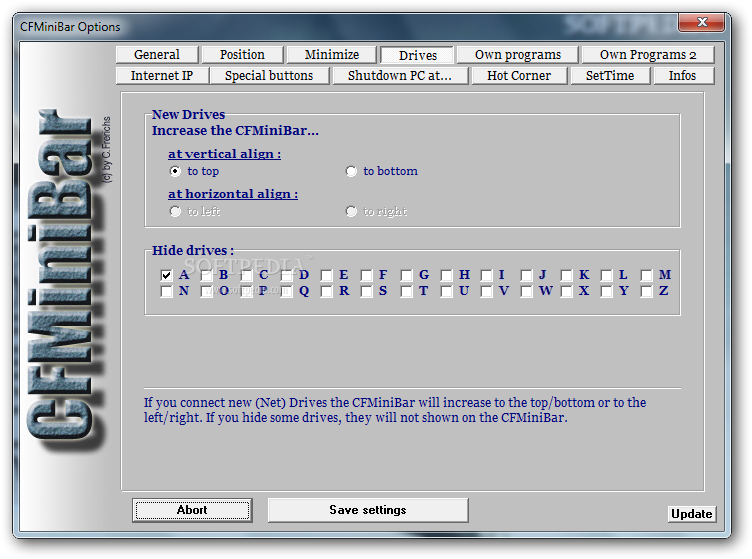This screenshot has height=559, width=752.
Task: Check hide drive R checkbox
Action: click(x=327, y=291)
